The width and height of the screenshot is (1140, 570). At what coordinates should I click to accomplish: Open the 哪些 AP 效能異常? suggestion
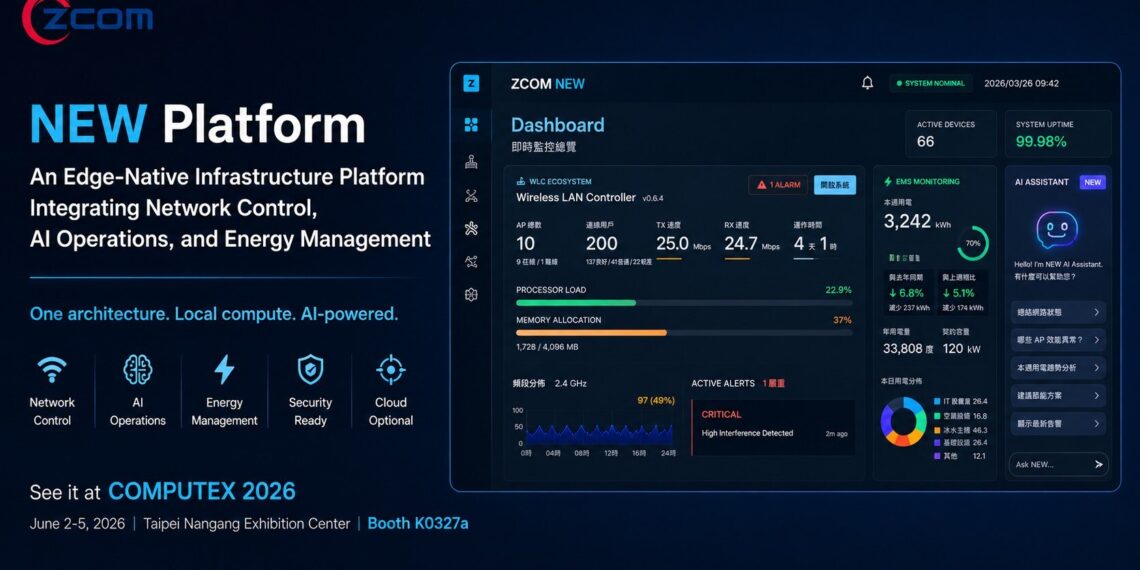tap(1058, 340)
